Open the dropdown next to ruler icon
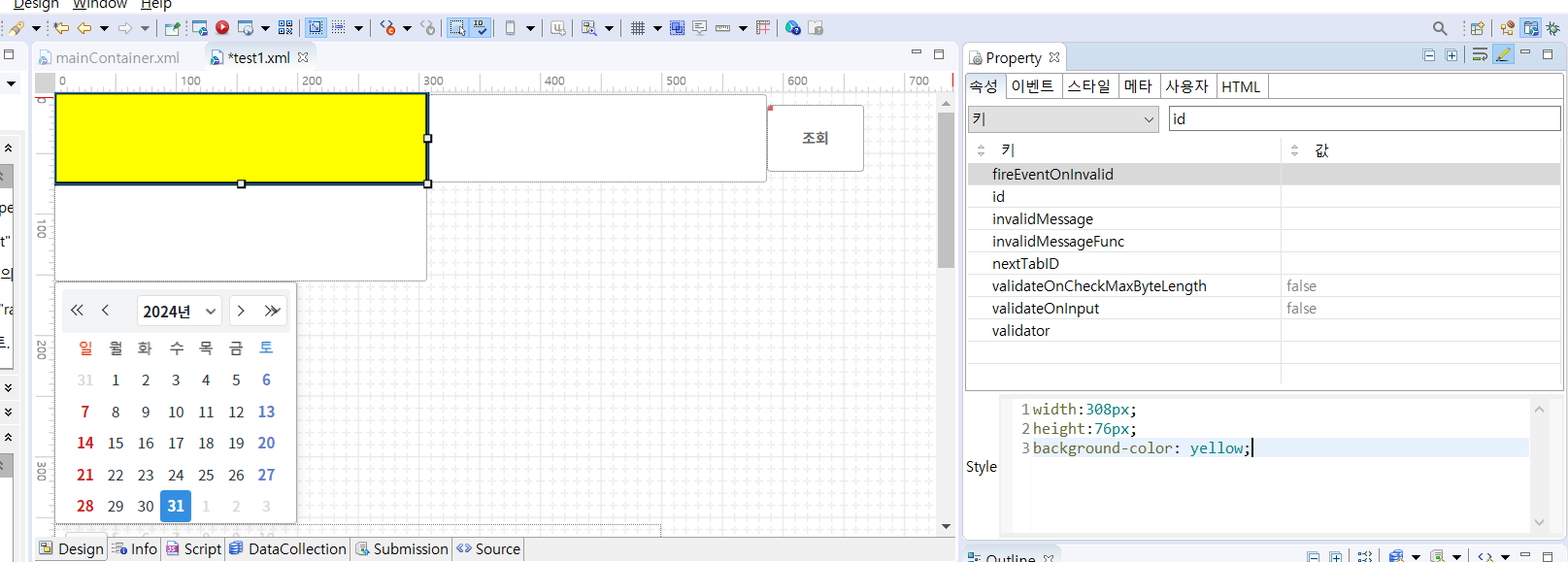This screenshot has width=1568, height=562. coord(743,28)
